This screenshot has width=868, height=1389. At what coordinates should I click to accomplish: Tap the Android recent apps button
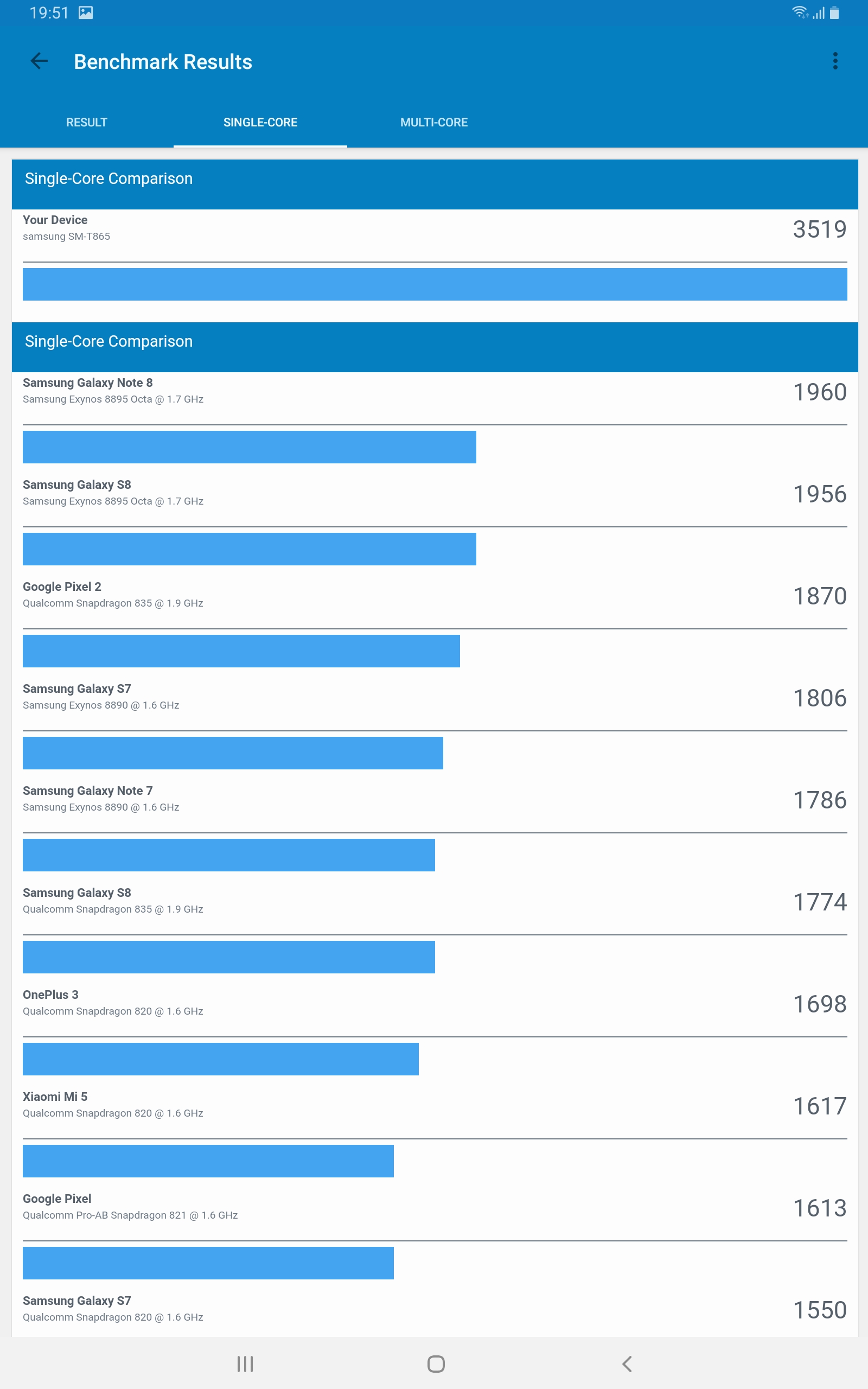tap(245, 1363)
